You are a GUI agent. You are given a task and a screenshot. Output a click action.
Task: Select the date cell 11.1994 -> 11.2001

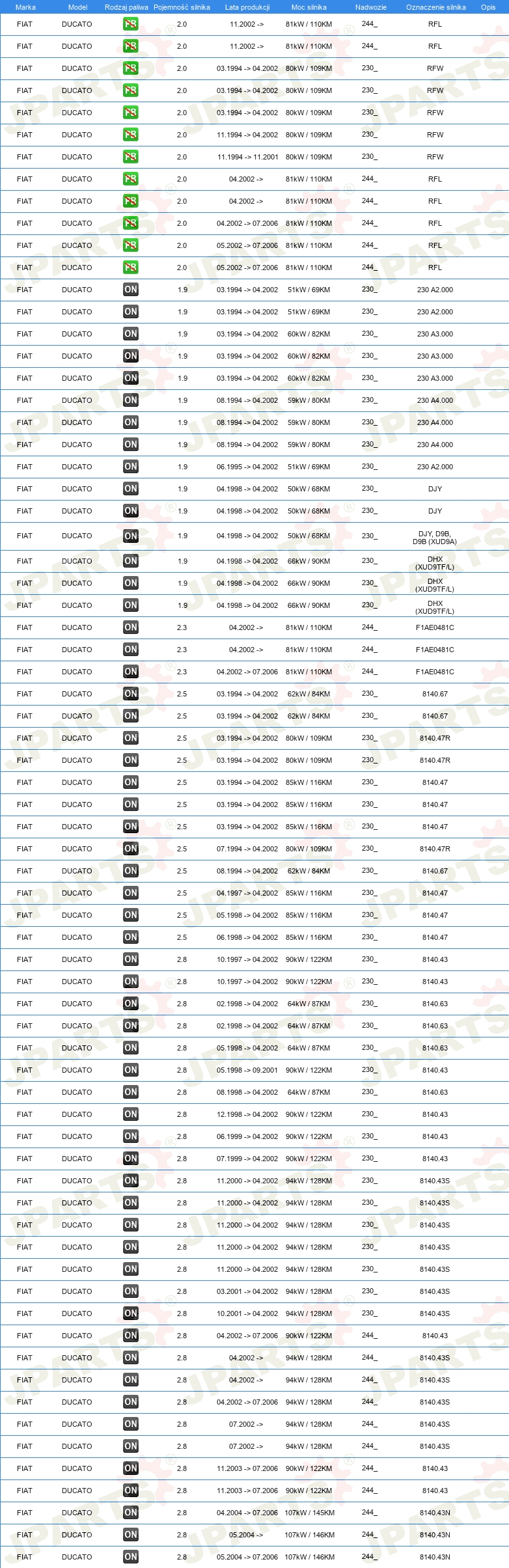pyautogui.click(x=247, y=157)
